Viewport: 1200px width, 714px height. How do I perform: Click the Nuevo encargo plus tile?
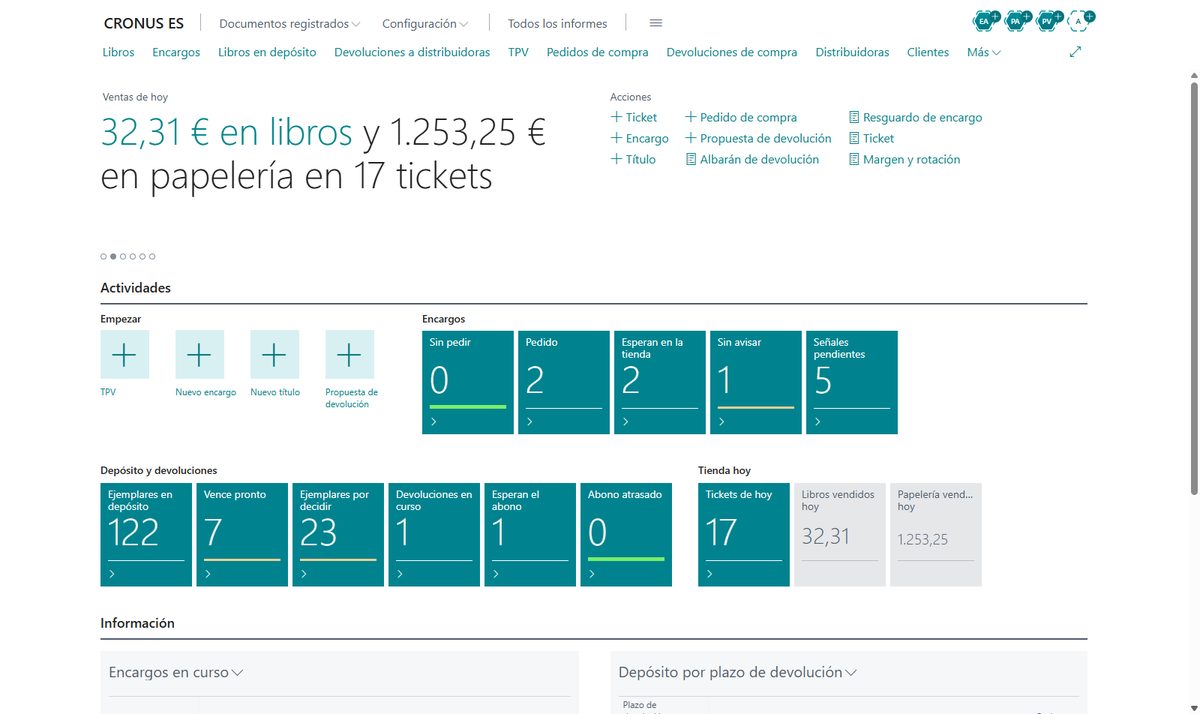[x=200, y=354]
